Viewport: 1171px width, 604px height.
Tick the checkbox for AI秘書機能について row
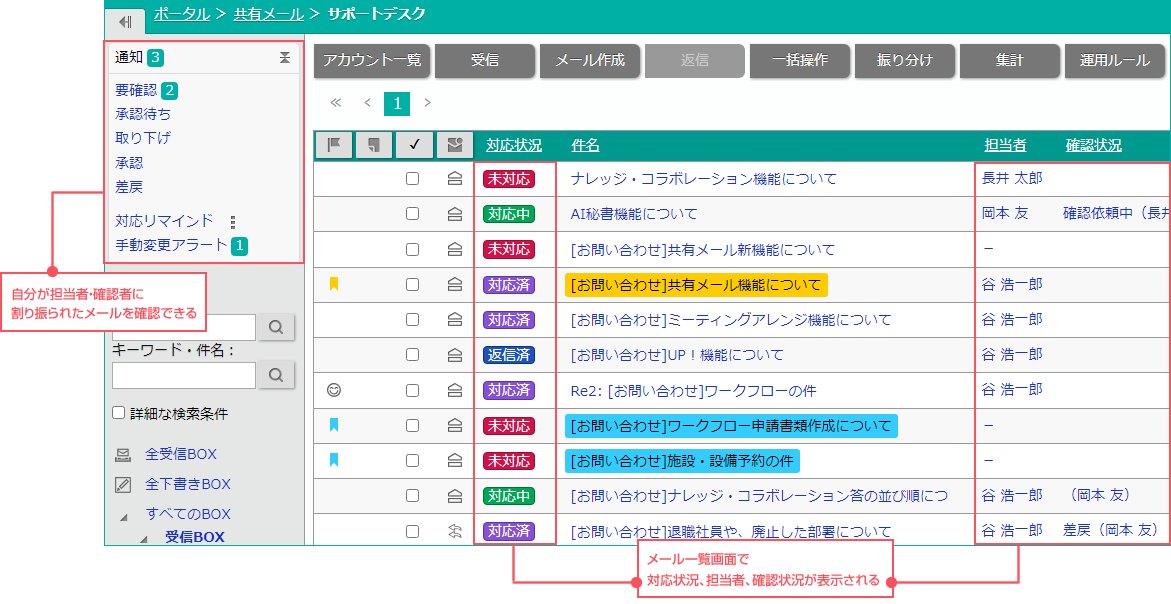[412, 214]
